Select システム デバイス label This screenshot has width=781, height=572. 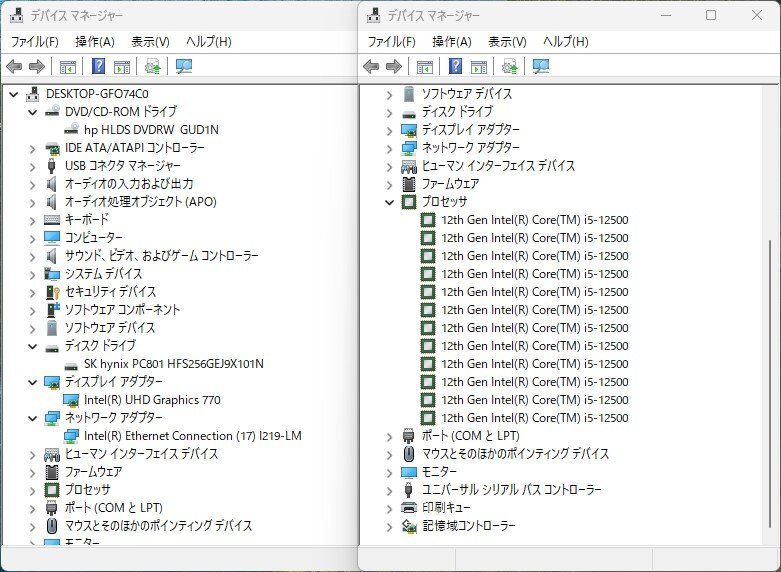pyautogui.click(x=104, y=274)
